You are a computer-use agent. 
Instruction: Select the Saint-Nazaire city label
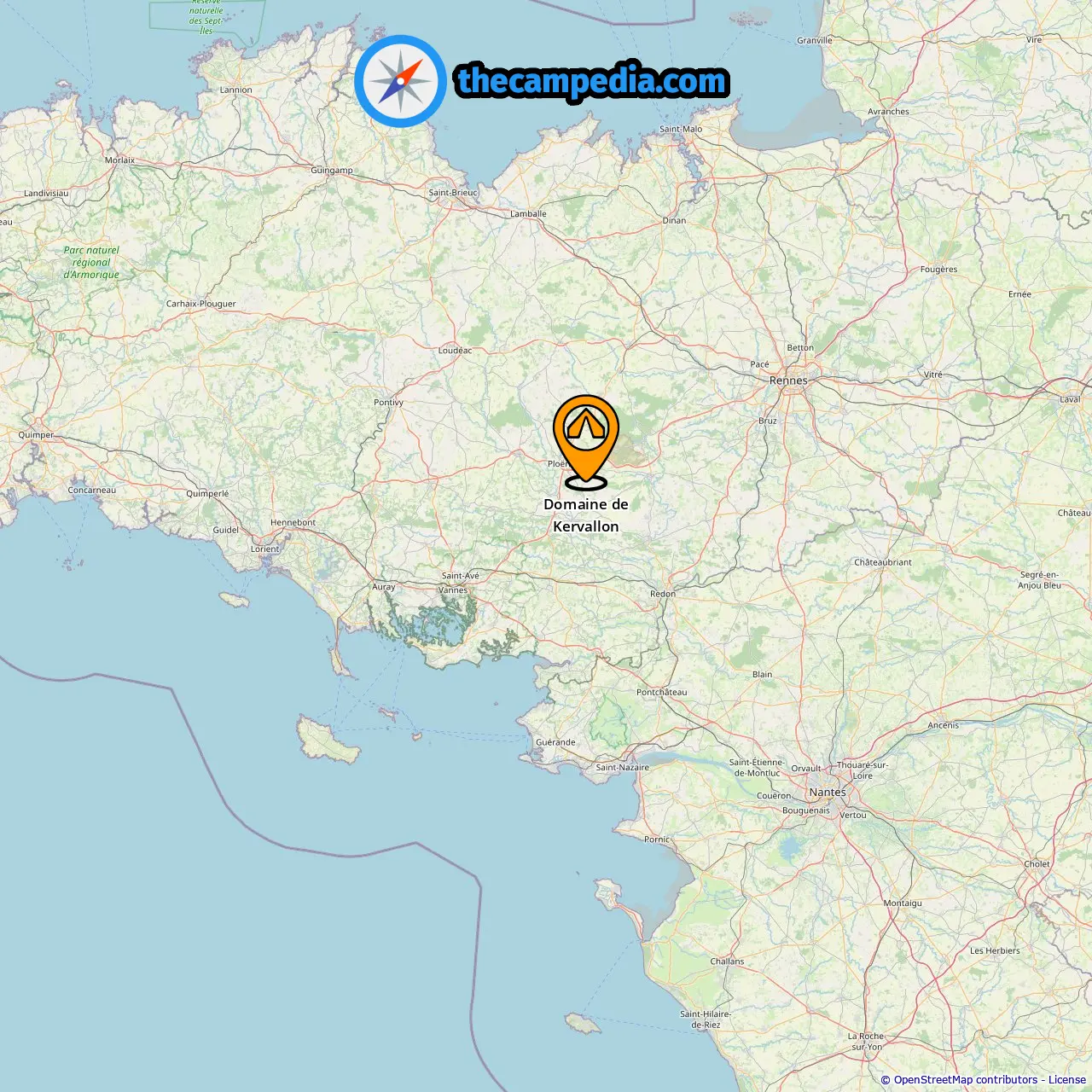tap(623, 767)
